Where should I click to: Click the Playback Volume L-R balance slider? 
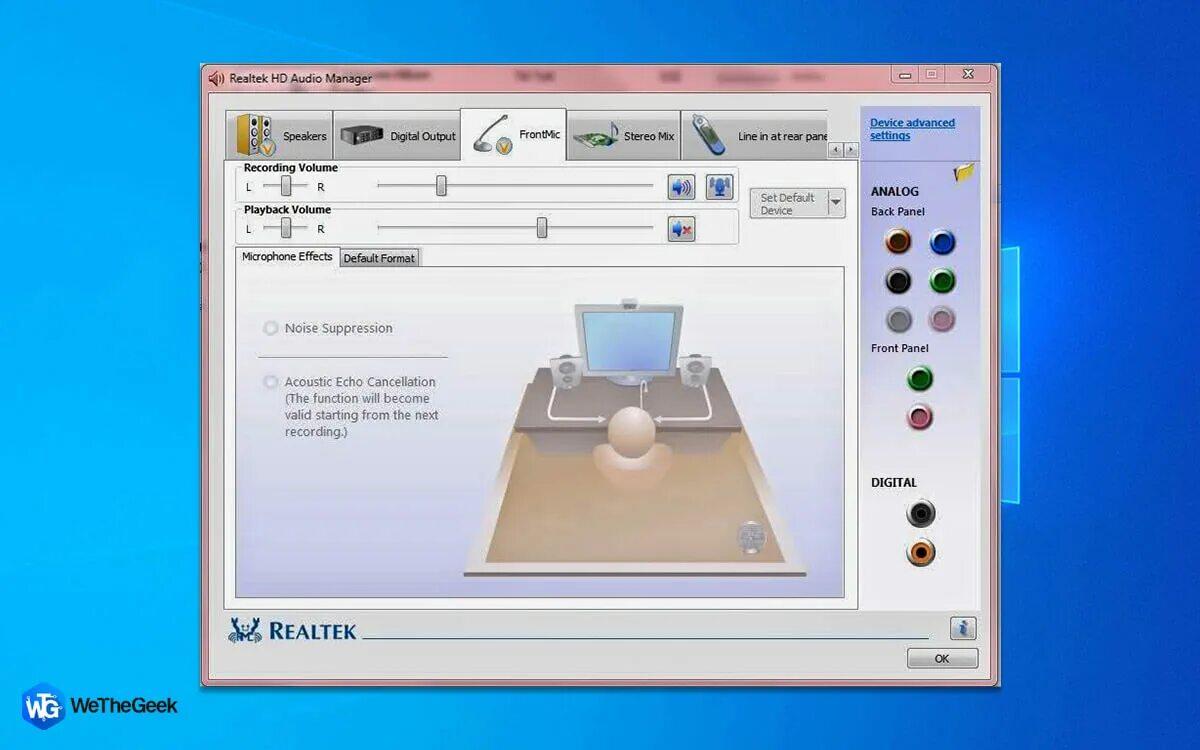point(286,228)
